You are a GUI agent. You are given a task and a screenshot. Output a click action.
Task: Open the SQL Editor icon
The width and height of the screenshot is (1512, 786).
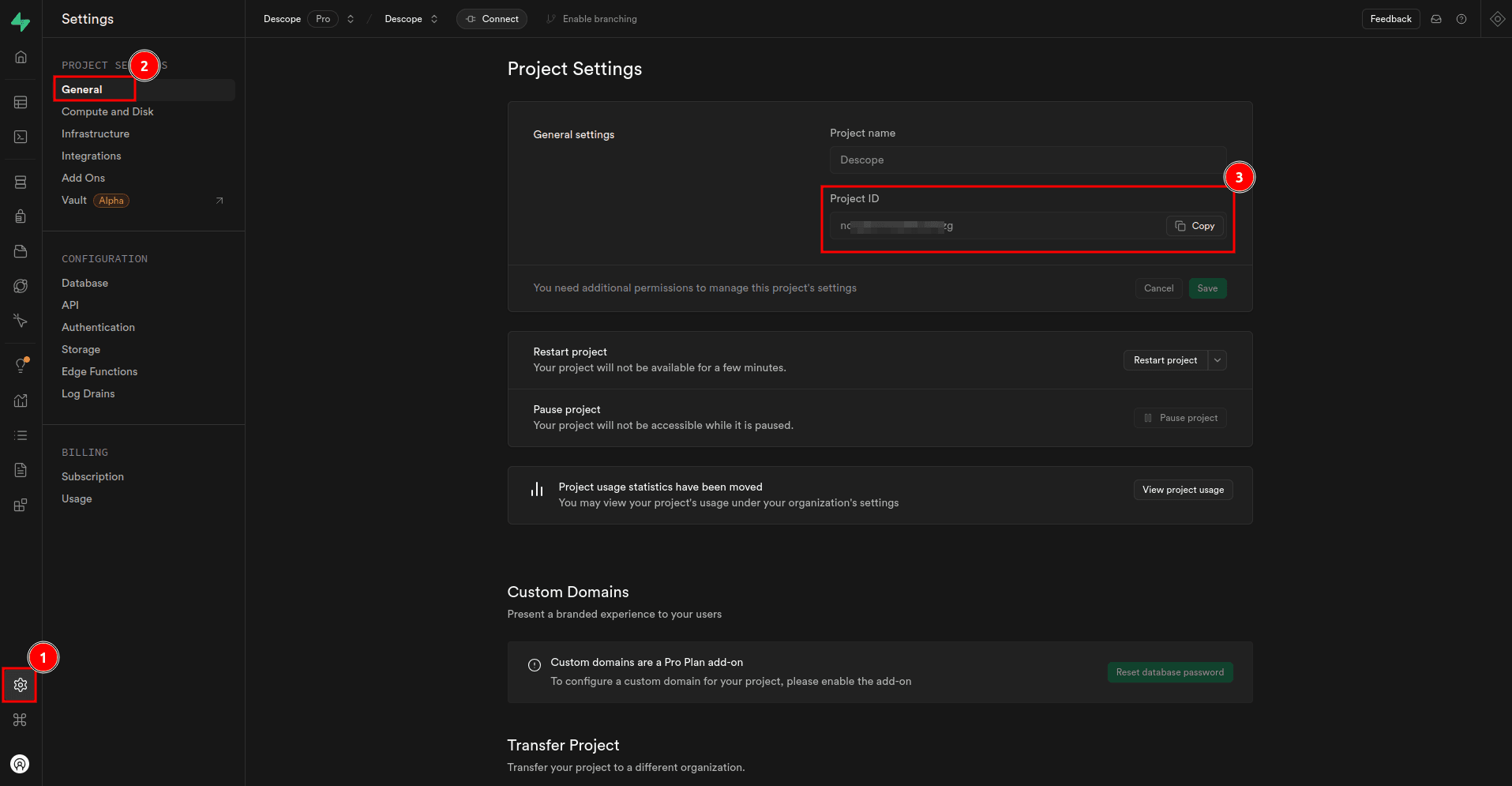click(x=21, y=137)
